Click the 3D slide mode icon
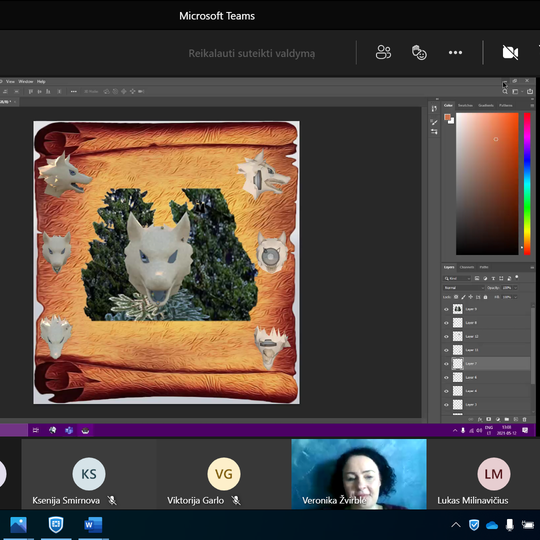This screenshot has width=540, height=540. pyautogui.click(x=132, y=92)
